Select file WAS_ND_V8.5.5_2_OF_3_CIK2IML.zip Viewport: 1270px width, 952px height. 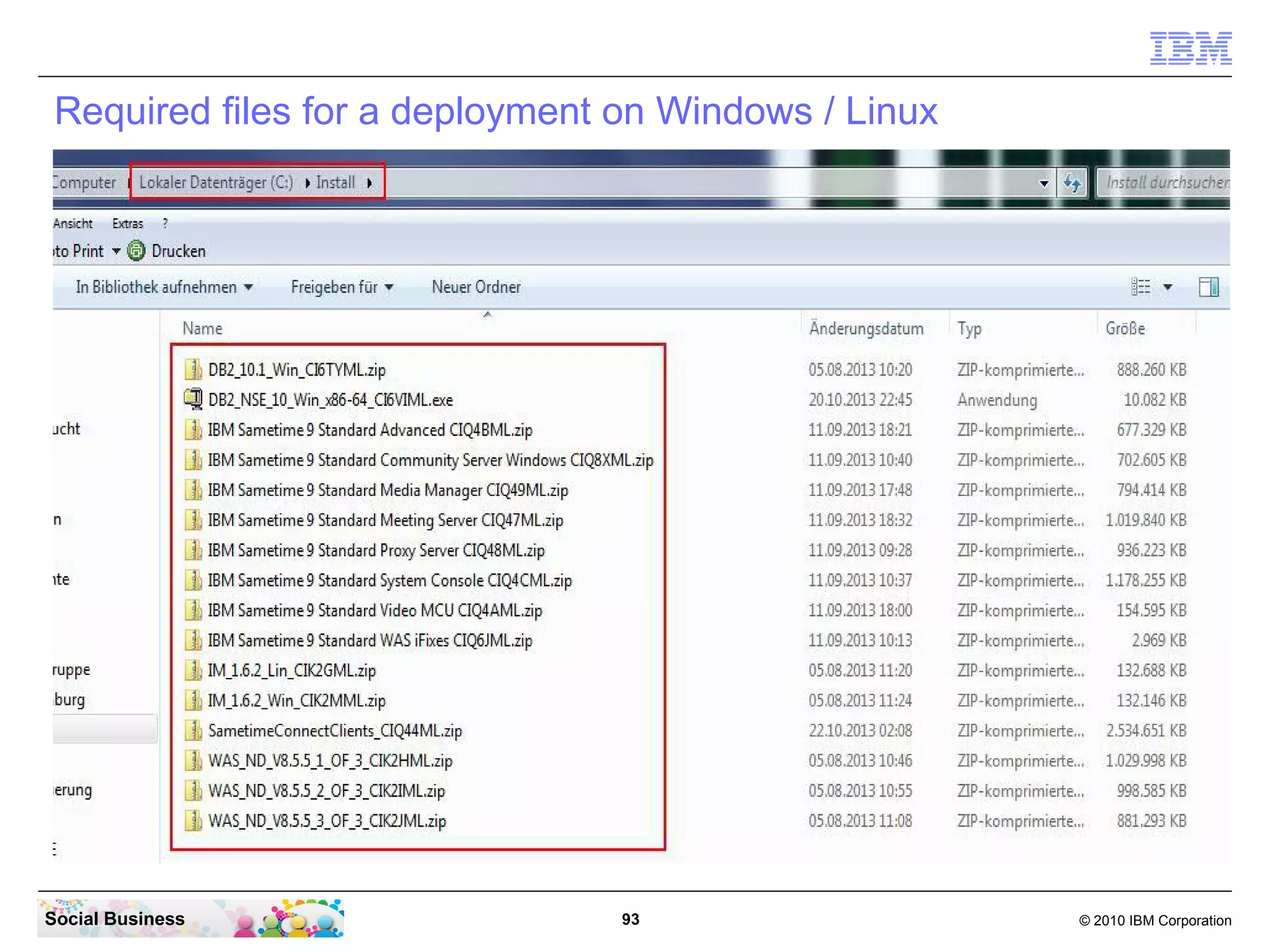(x=327, y=791)
